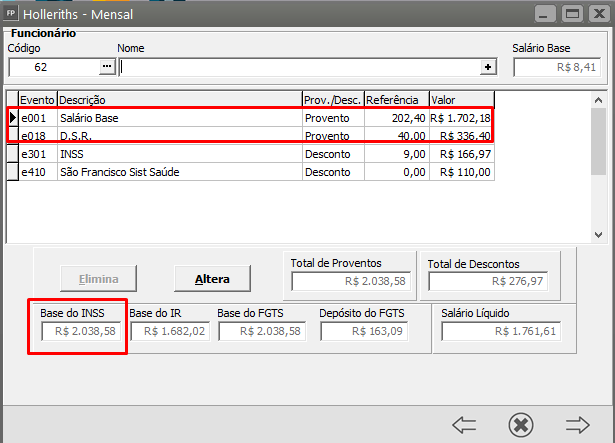Click the FP application icon in title bar
The width and height of the screenshot is (615, 443).
coord(13,13)
